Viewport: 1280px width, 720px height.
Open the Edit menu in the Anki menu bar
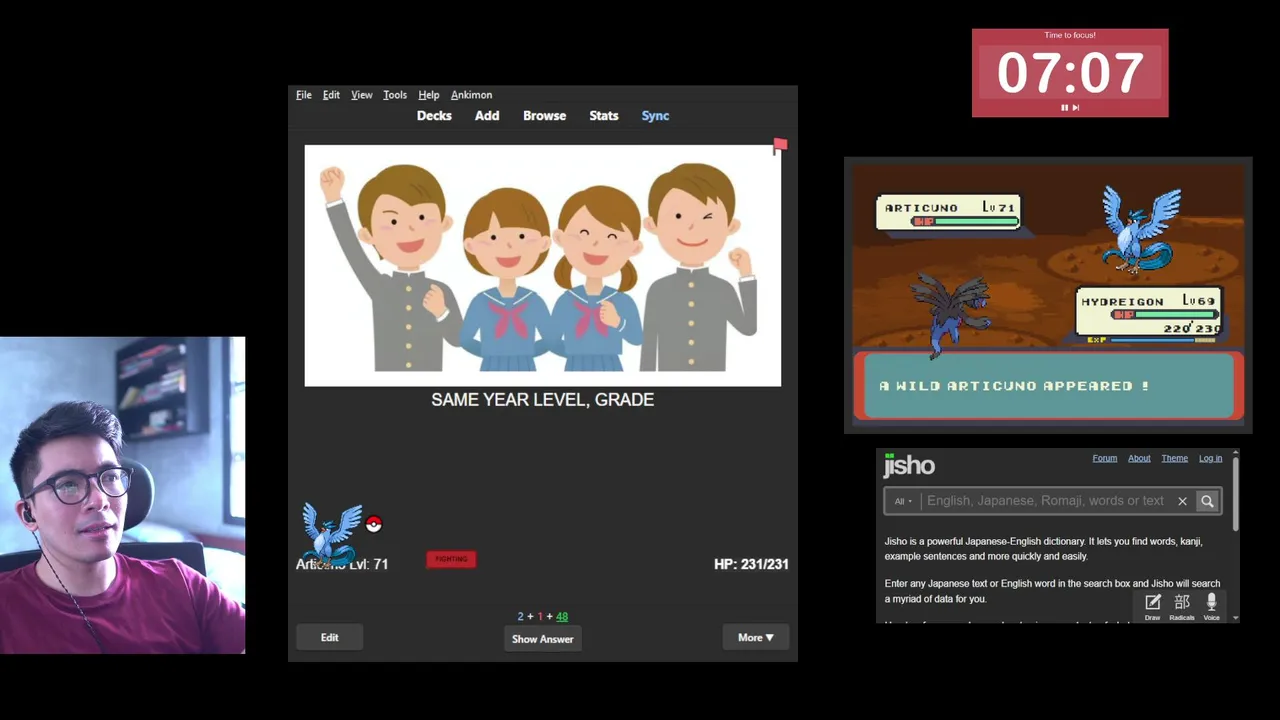click(331, 95)
